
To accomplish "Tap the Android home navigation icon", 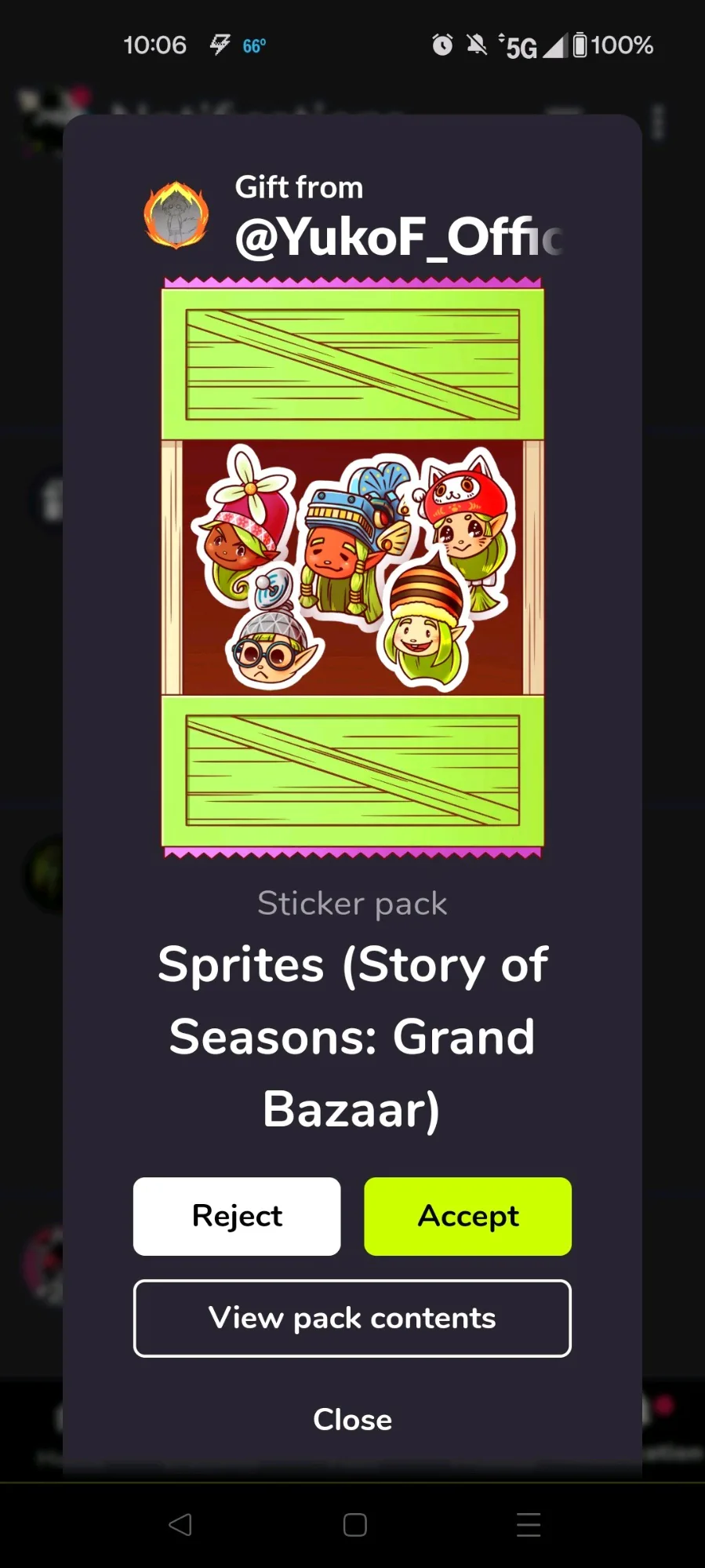I will pyautogui.click(x=354, y=1524).
